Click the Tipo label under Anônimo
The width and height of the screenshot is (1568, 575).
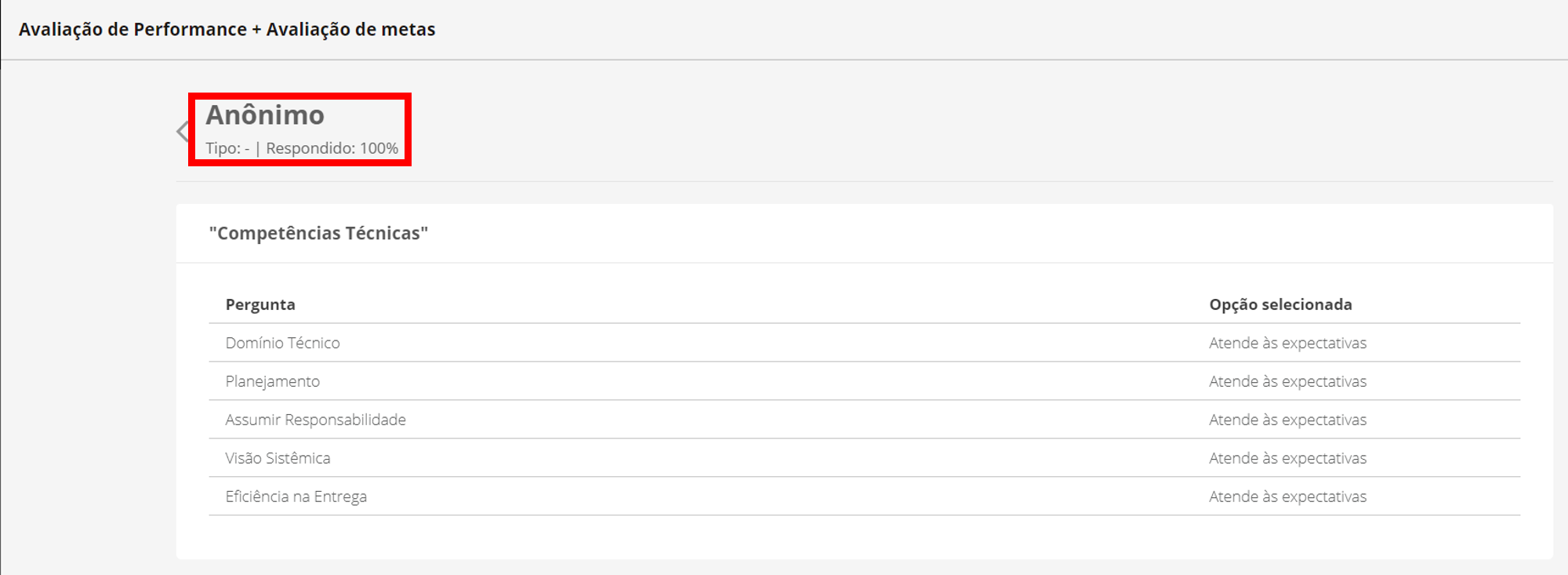pyautogui.click(x=227, y=148)
